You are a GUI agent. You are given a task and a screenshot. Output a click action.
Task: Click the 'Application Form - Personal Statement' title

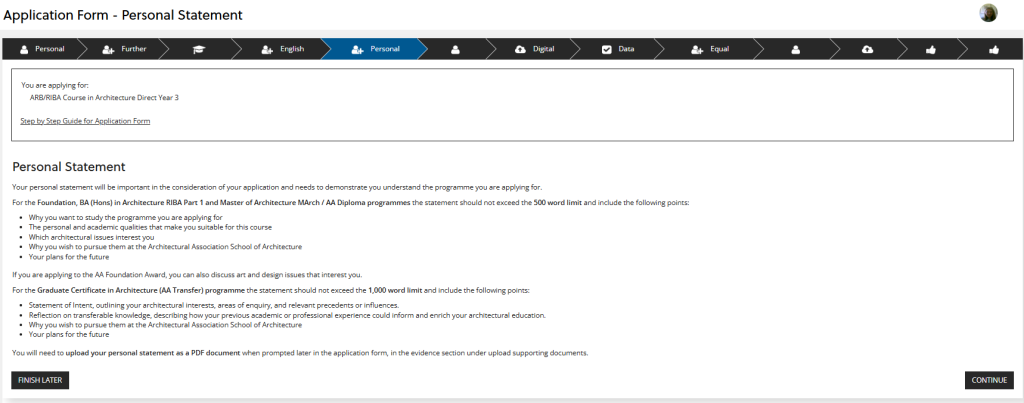(x=123, y=14)
